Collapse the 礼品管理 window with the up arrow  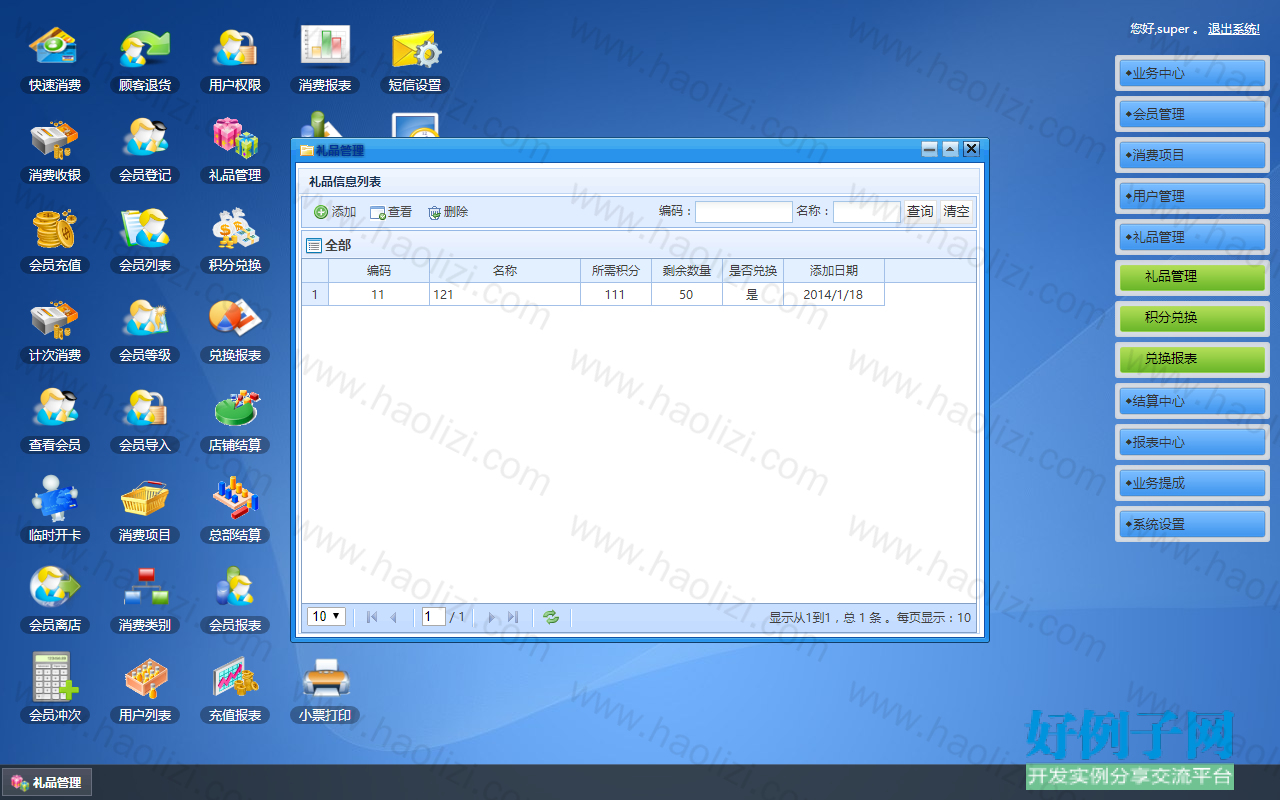[950, 149]
